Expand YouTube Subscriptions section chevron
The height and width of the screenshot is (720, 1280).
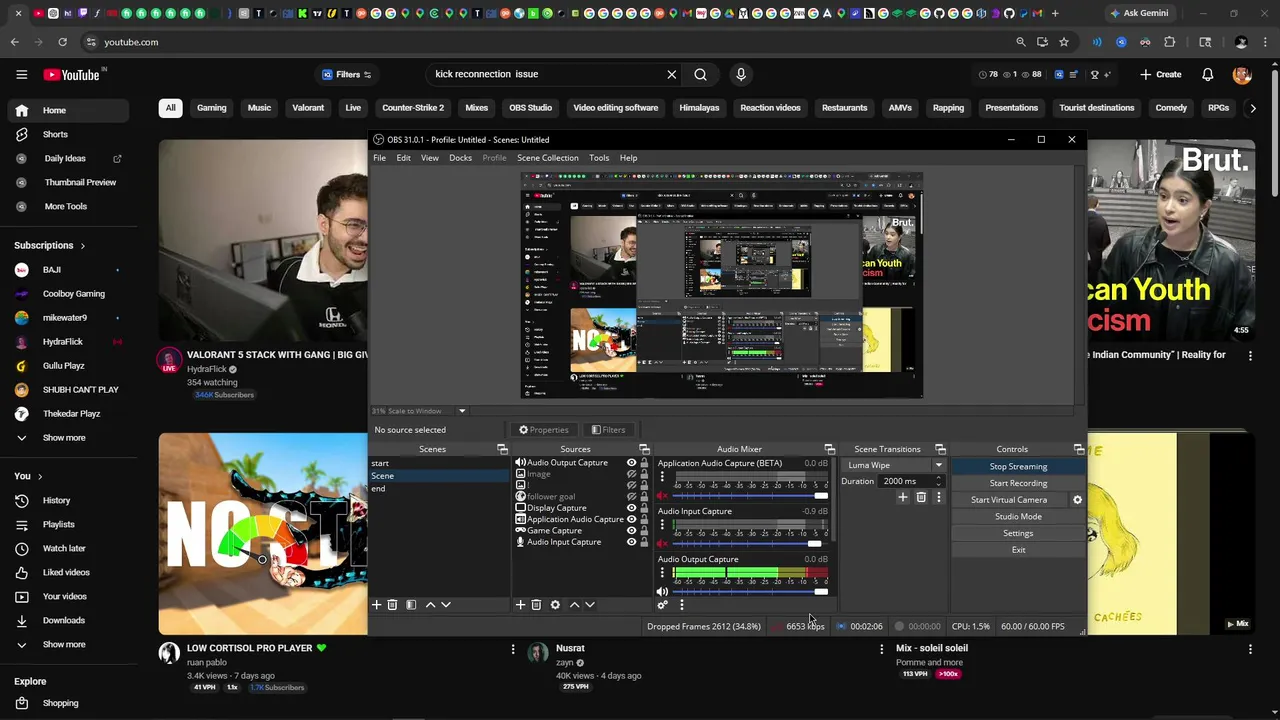(x=82, y=246)
